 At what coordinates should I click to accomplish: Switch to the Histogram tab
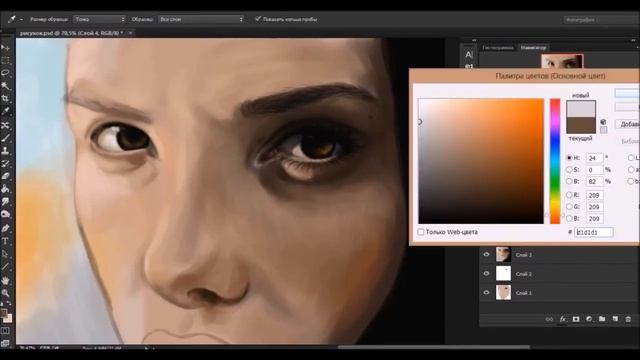pyautogui.click(x=498, y=48)
